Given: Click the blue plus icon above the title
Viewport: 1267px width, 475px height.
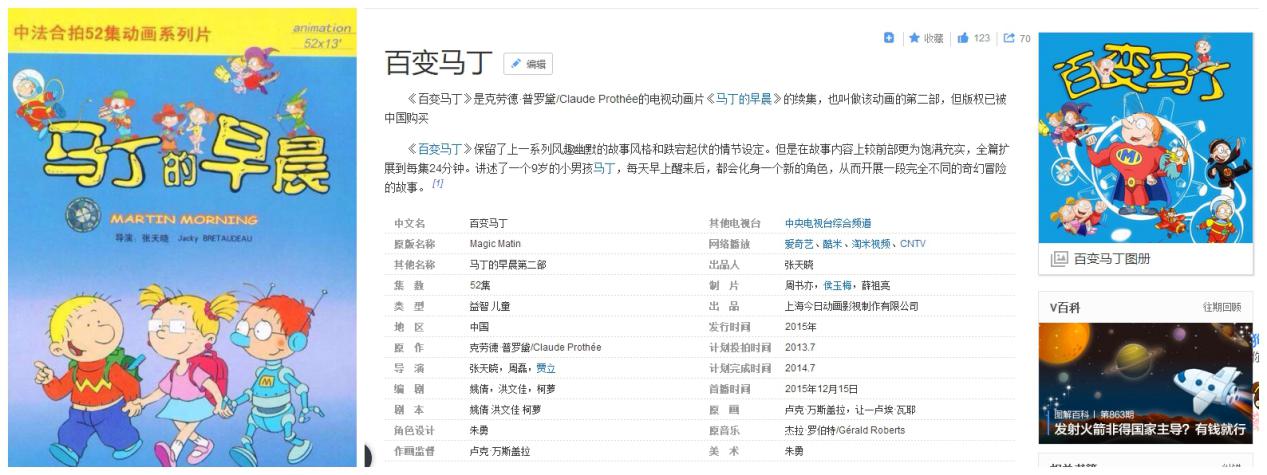Looking at the screenshot, I should coord(888,38).
